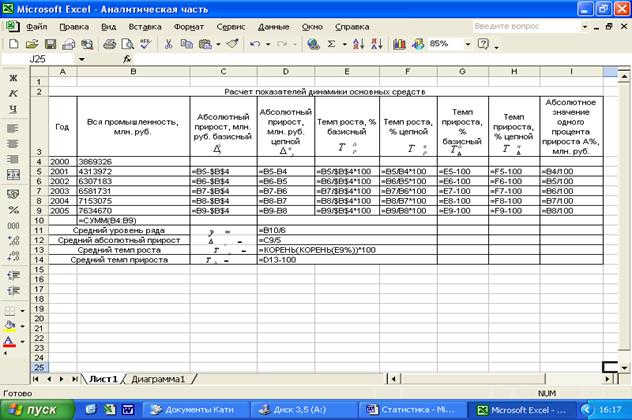Open the Формат menu

point(188,27)
